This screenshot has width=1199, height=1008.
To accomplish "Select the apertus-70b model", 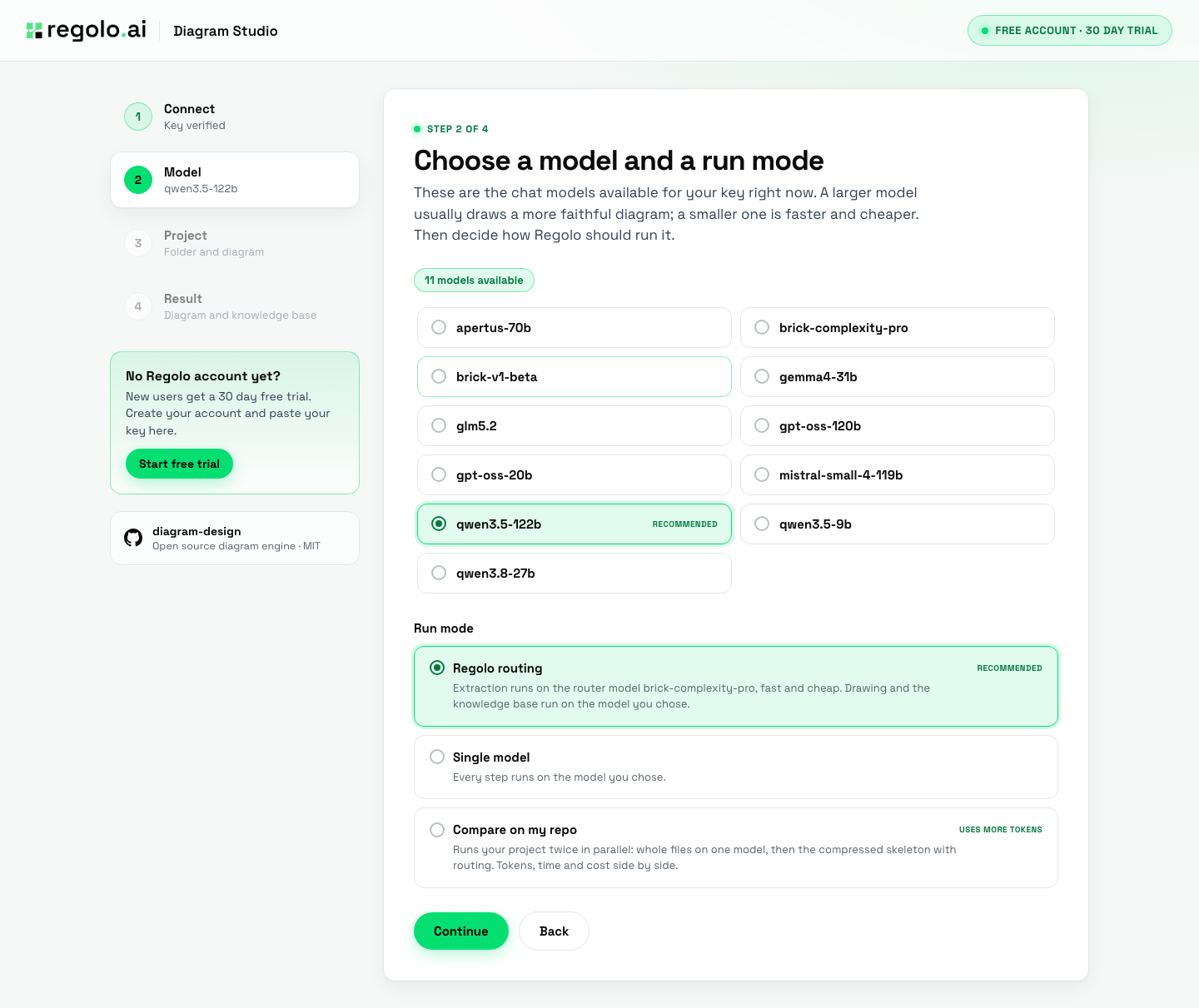I will coord(575,328).
